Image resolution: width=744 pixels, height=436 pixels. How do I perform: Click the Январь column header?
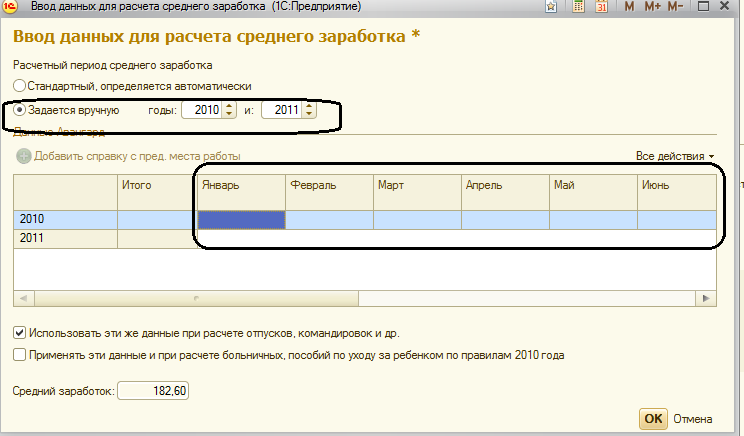[241, 192]
